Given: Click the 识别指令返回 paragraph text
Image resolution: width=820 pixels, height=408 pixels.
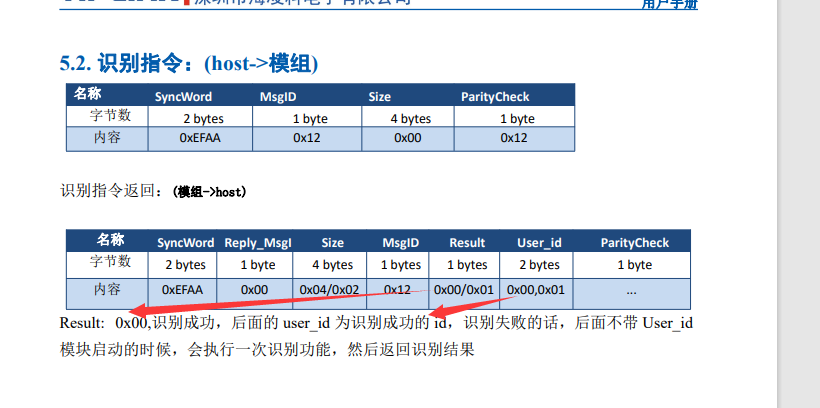Looking at the screenshot, I should pos(153,191).
